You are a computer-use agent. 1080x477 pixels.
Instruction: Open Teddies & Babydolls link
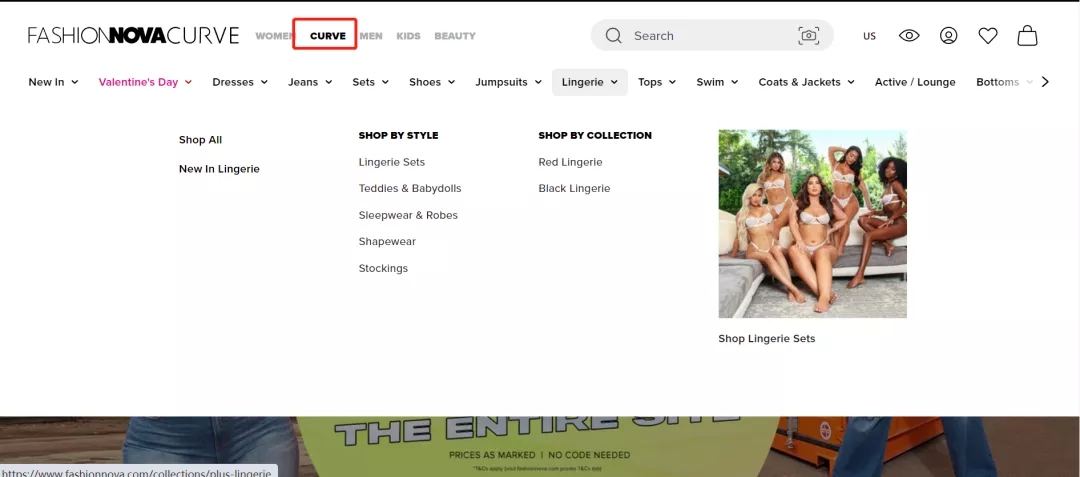point(410,188)
